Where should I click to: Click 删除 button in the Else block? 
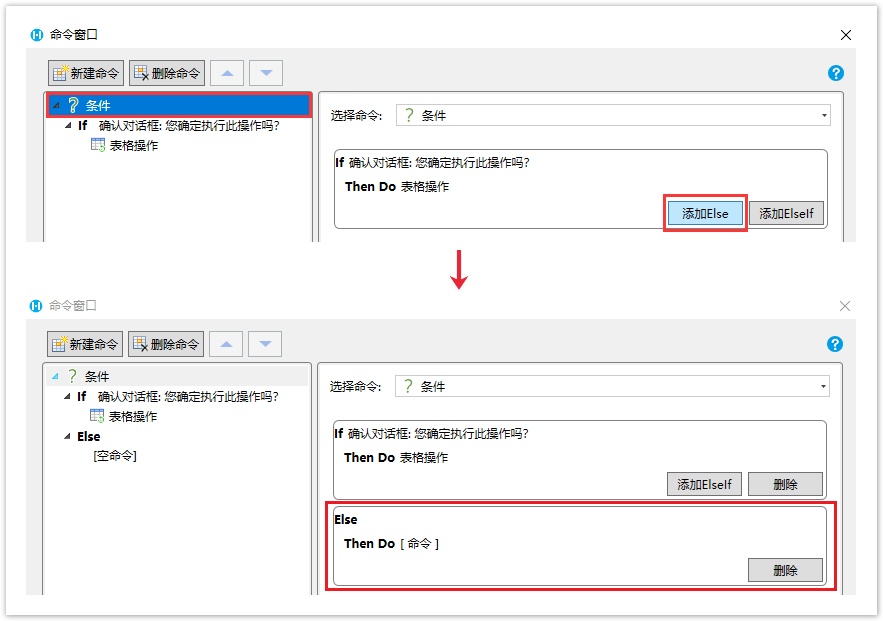click(785, 570)
